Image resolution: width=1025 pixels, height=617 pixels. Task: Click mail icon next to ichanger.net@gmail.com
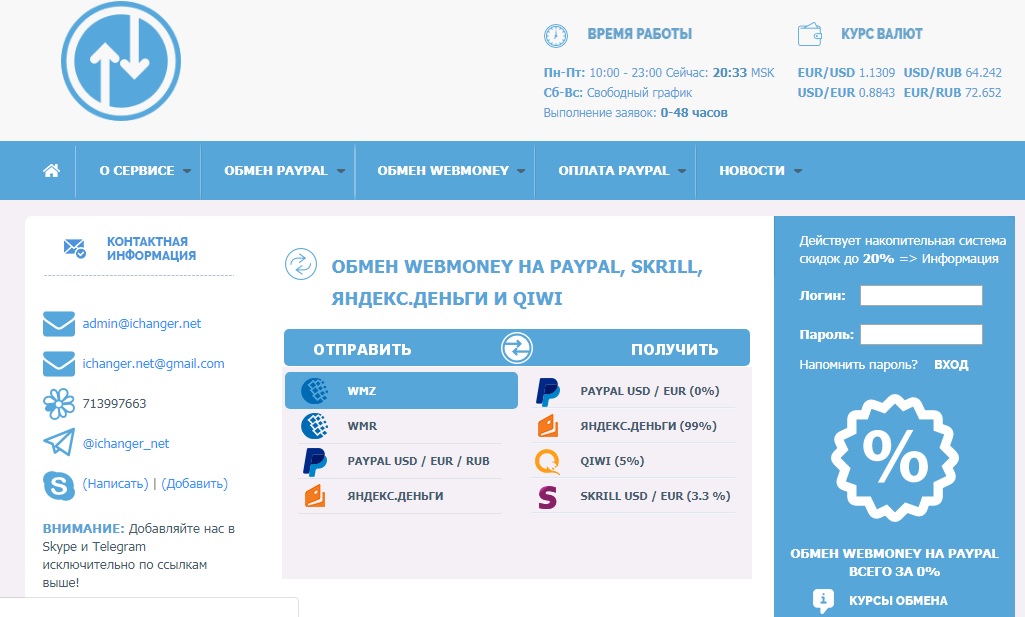point(59,364)
